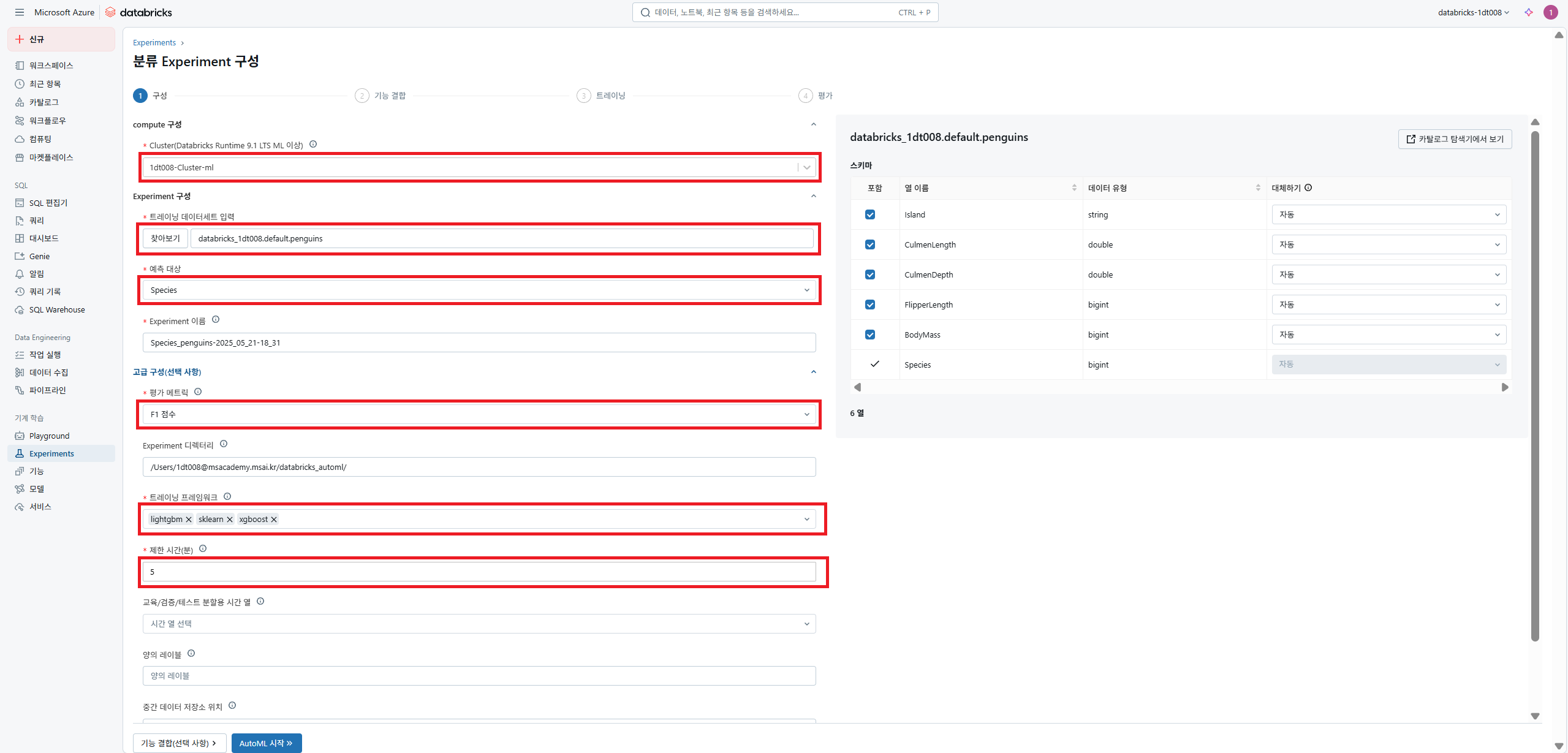This screenshot has height=753, width=1568.
Task: Open the databricks-1dt008 workspace switcher
Action: 1474,12
